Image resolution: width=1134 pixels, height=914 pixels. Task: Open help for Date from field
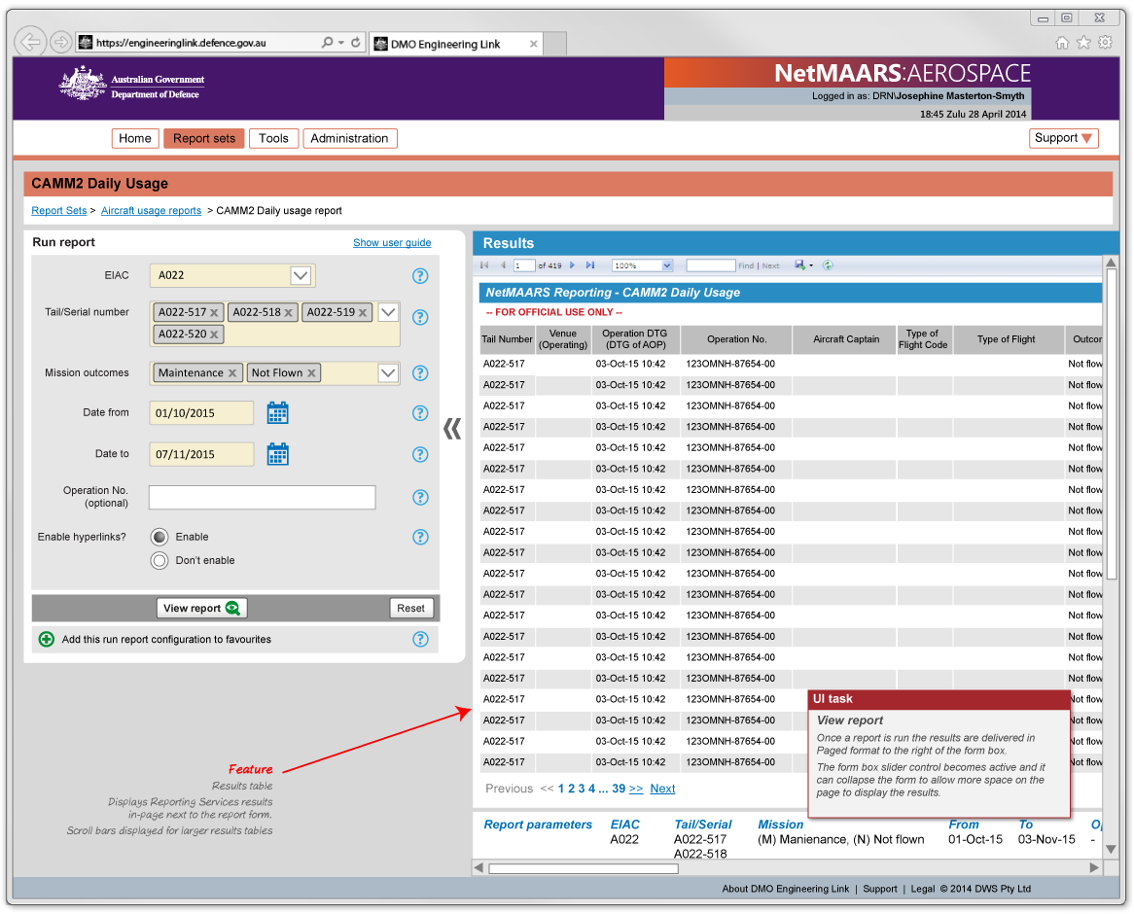pyautogui.click(x=420, y=413)
